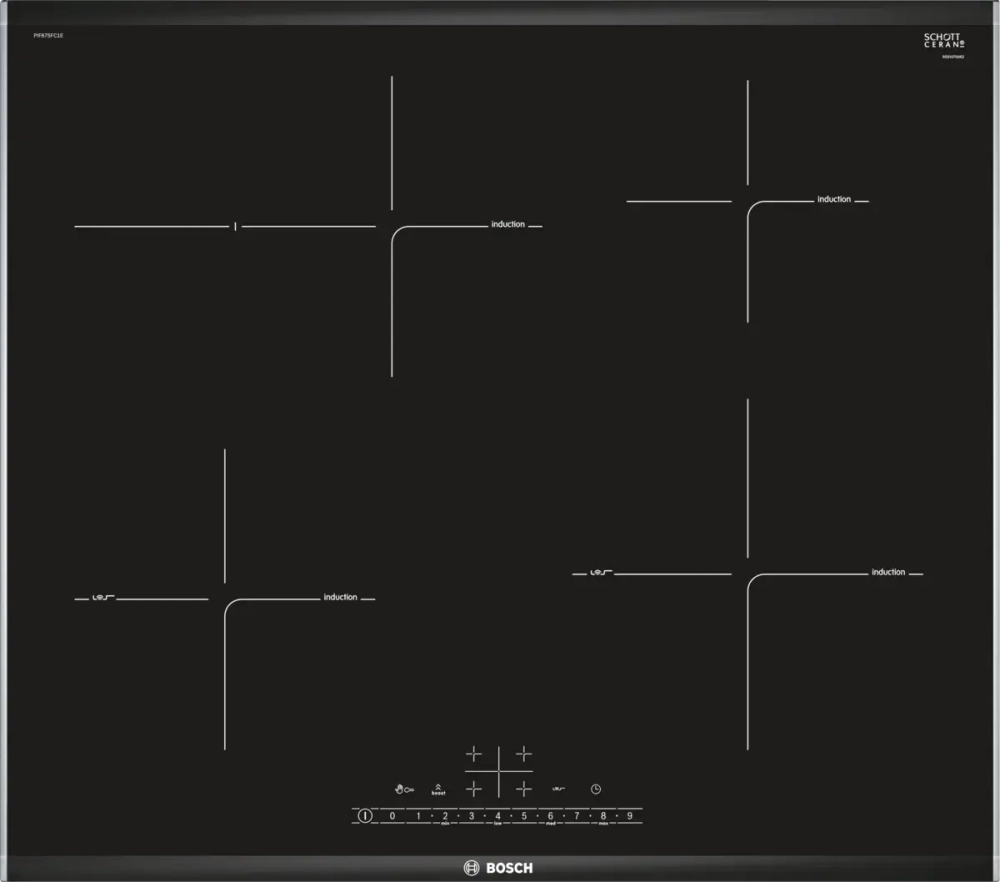Click the frying sensor mark on the bottom-right zone

[601, 573]
